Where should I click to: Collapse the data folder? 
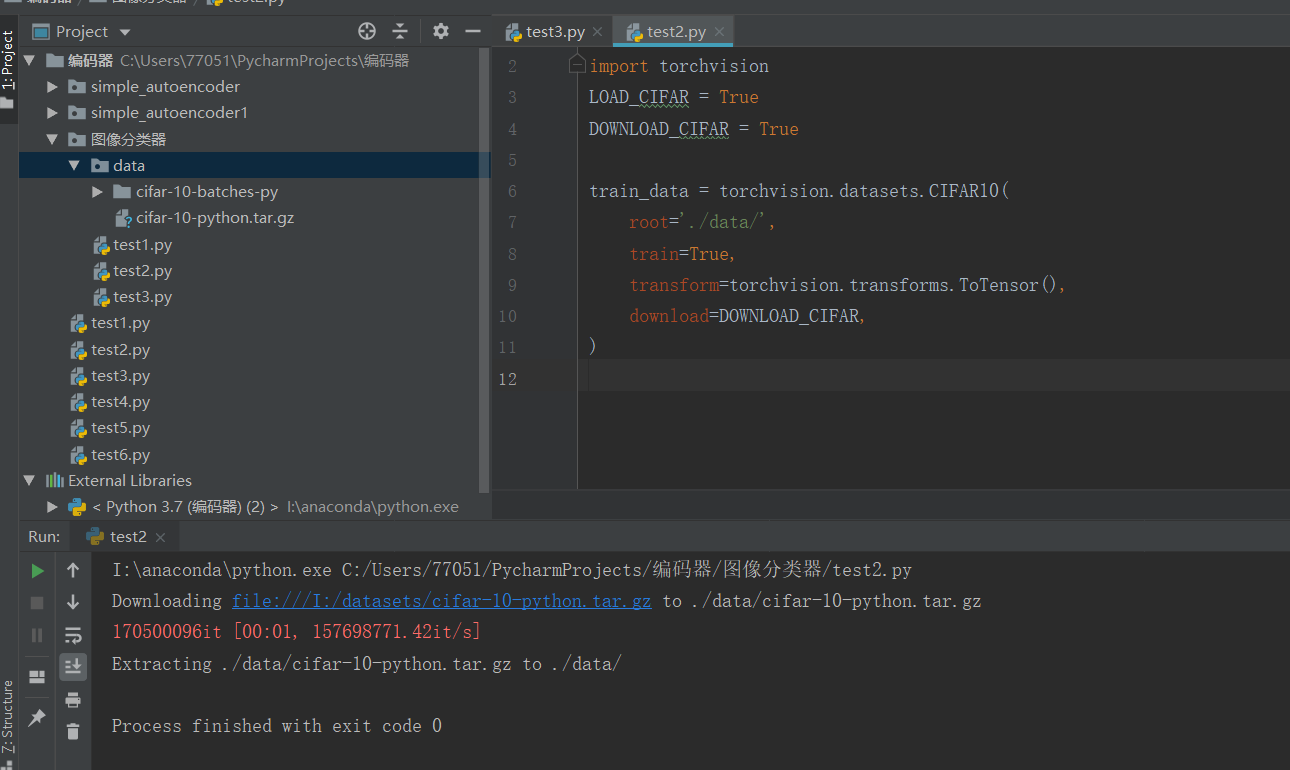tap(75, 165)
